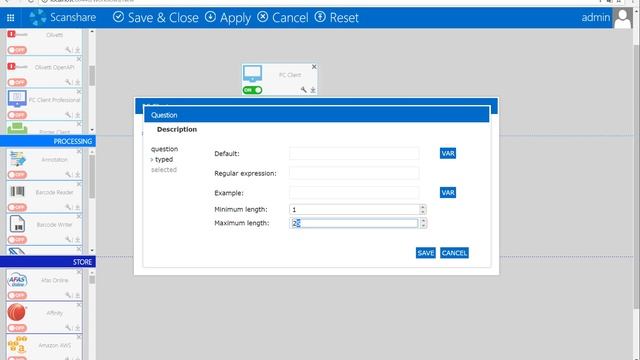Enable the Barcode Reader switch

tap(17, 207)
